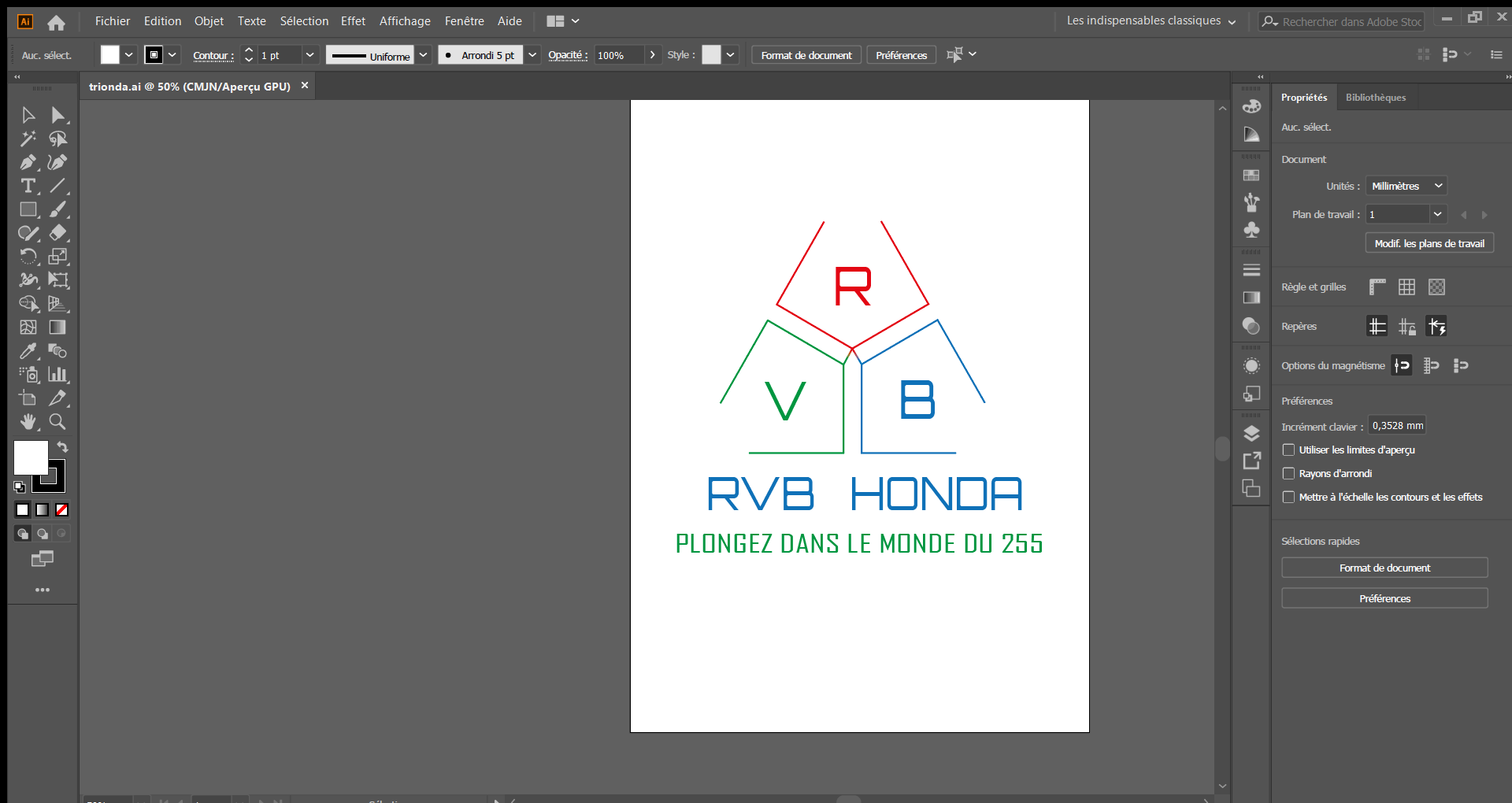Open the Symbols panel club icon

coord(1251,230)
